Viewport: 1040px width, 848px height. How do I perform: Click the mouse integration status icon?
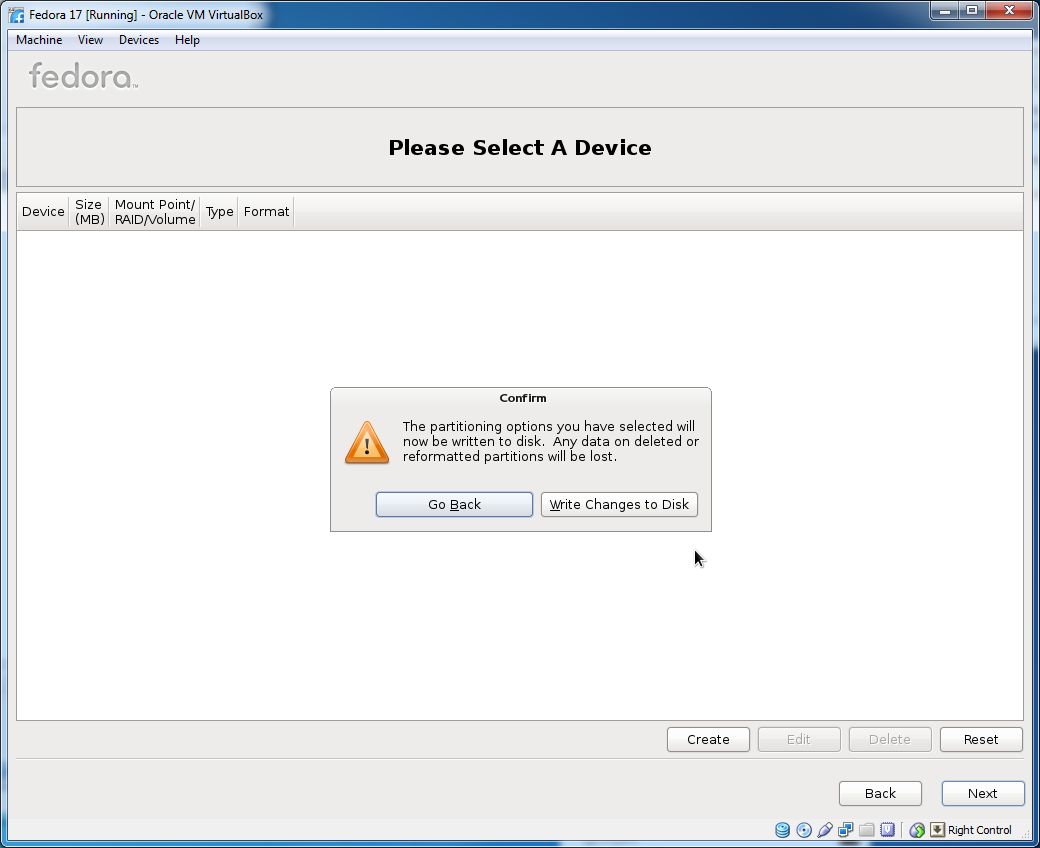click(x=917, y=829)
